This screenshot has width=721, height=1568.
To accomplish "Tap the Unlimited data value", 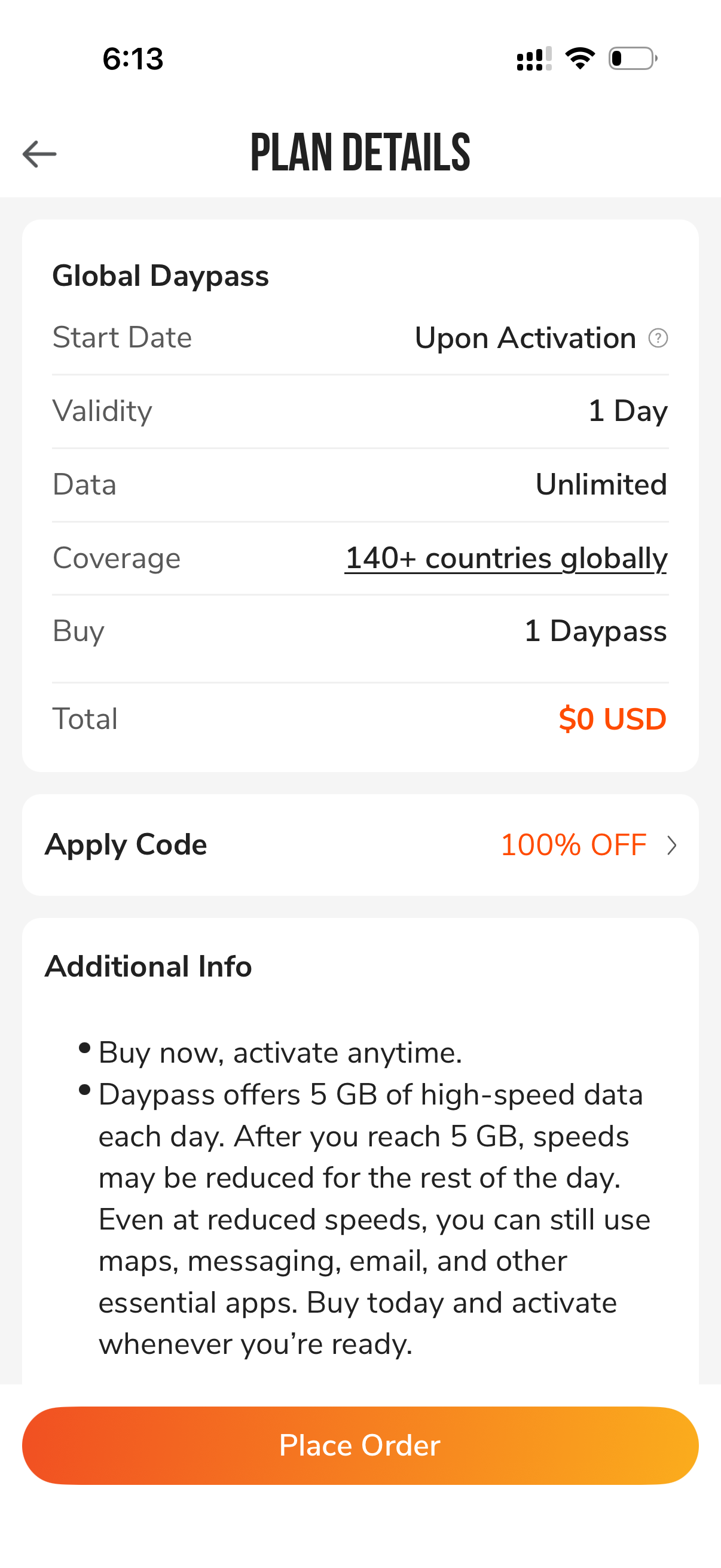I will point(601,484).
